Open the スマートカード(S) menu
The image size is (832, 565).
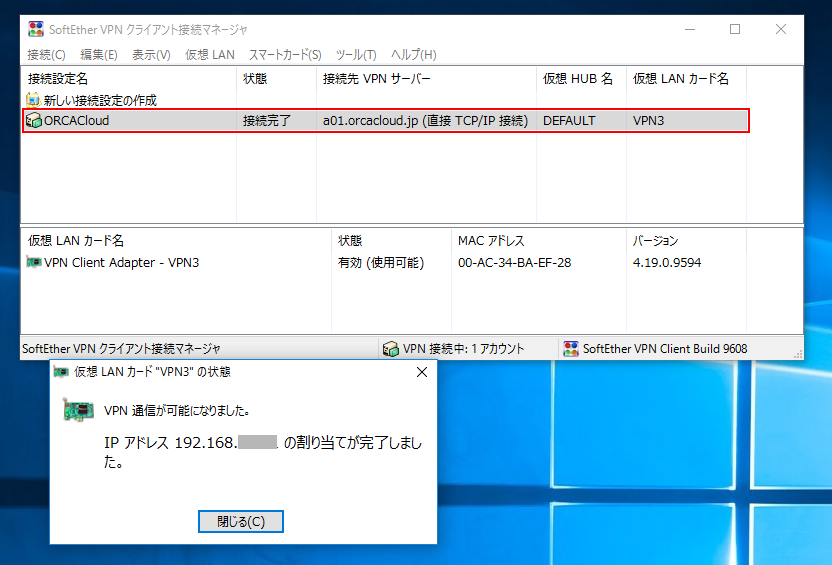coord(285,55)
